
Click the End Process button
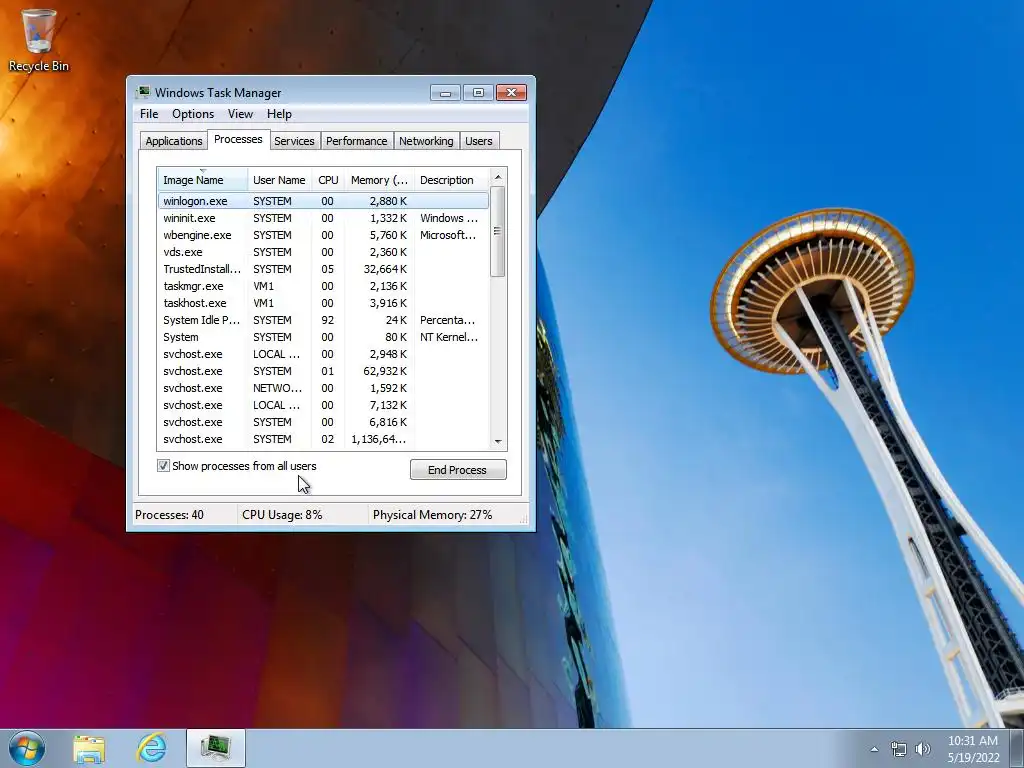(x=458, y=470)
